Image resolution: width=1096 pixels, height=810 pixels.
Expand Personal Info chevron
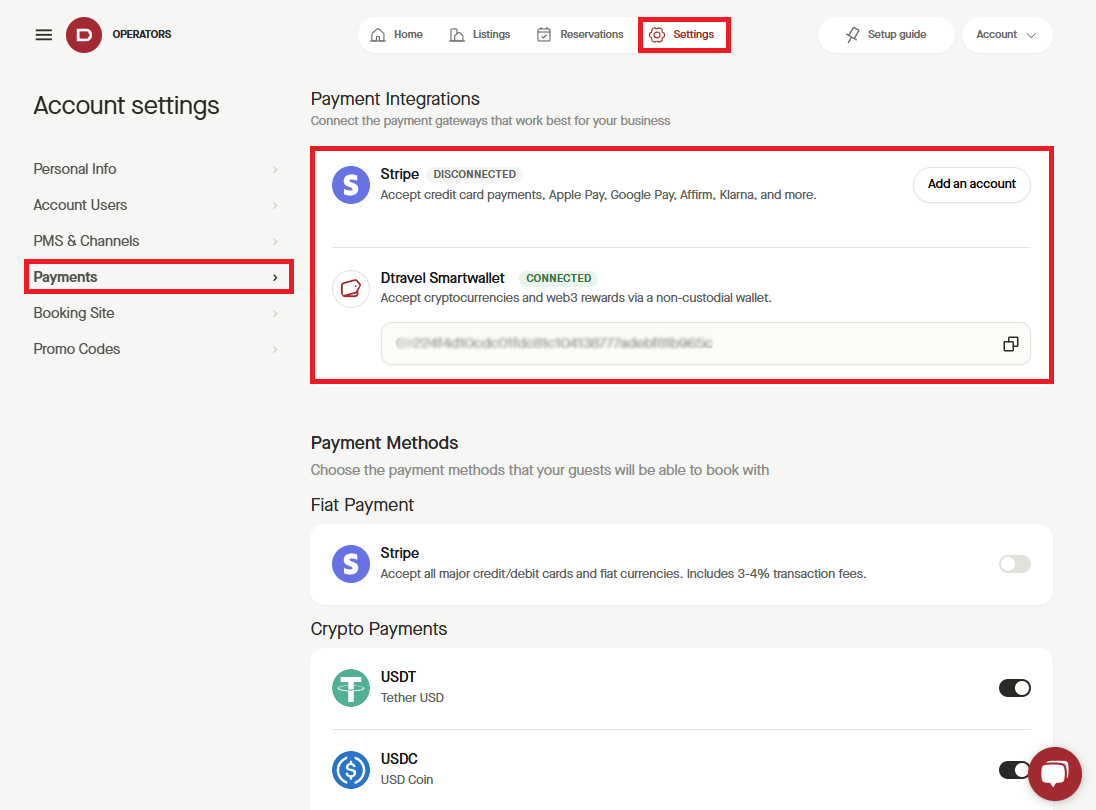pyautogui.click(x=275, y=170)
